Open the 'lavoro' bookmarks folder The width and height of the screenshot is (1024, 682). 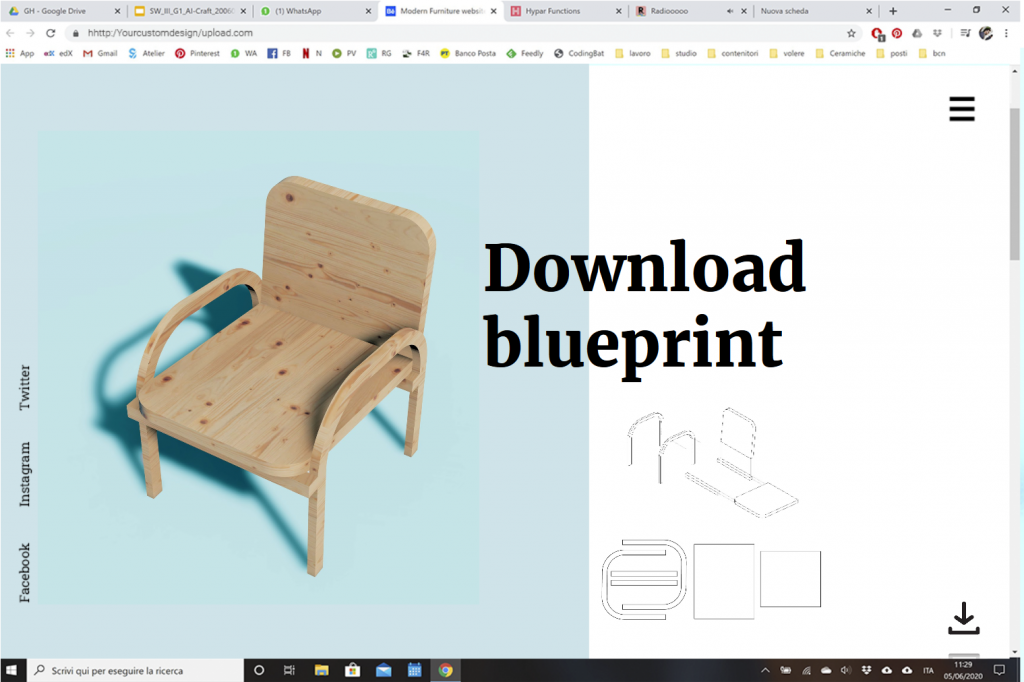point(634,53)
